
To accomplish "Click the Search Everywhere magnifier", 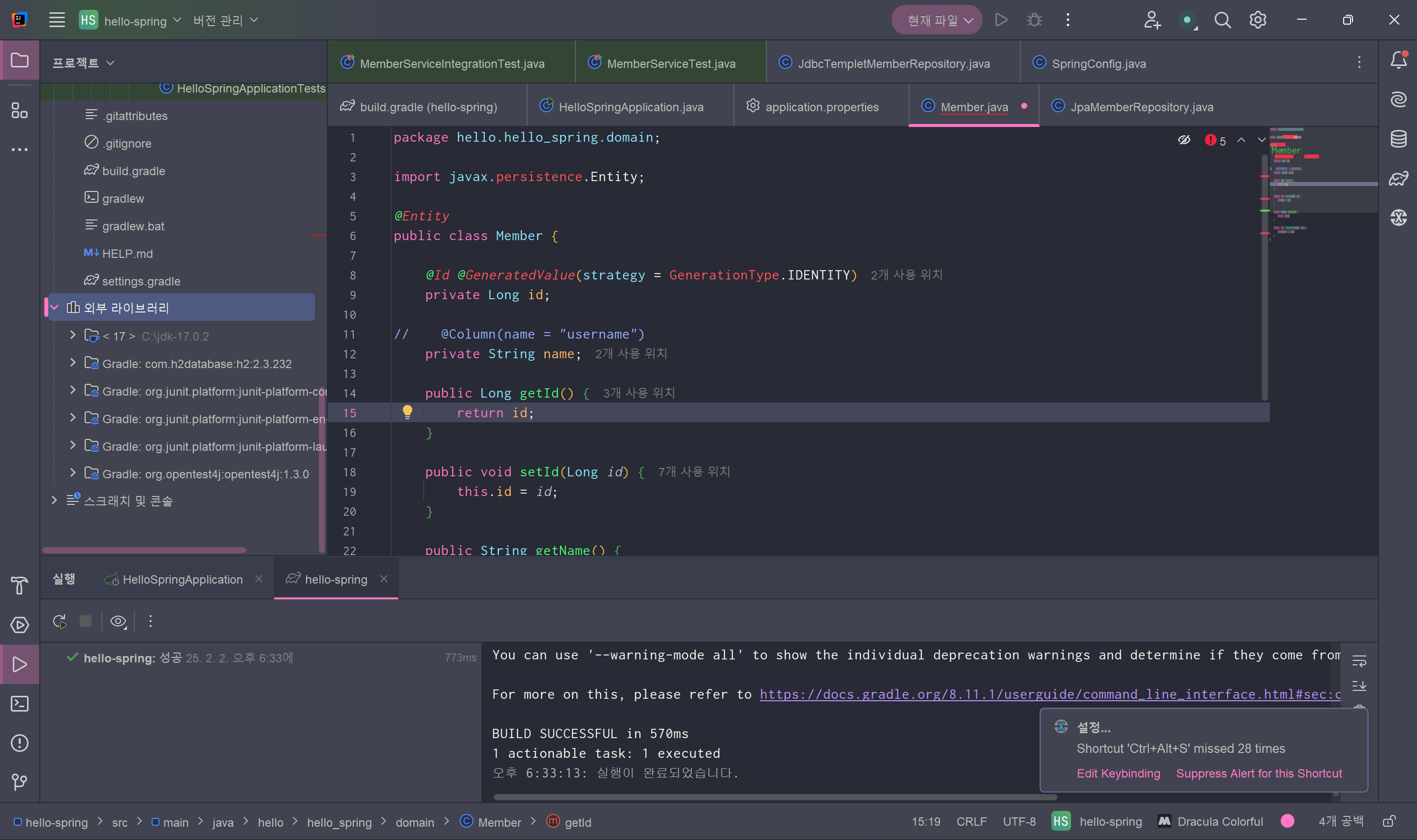I will point(1222,20).
